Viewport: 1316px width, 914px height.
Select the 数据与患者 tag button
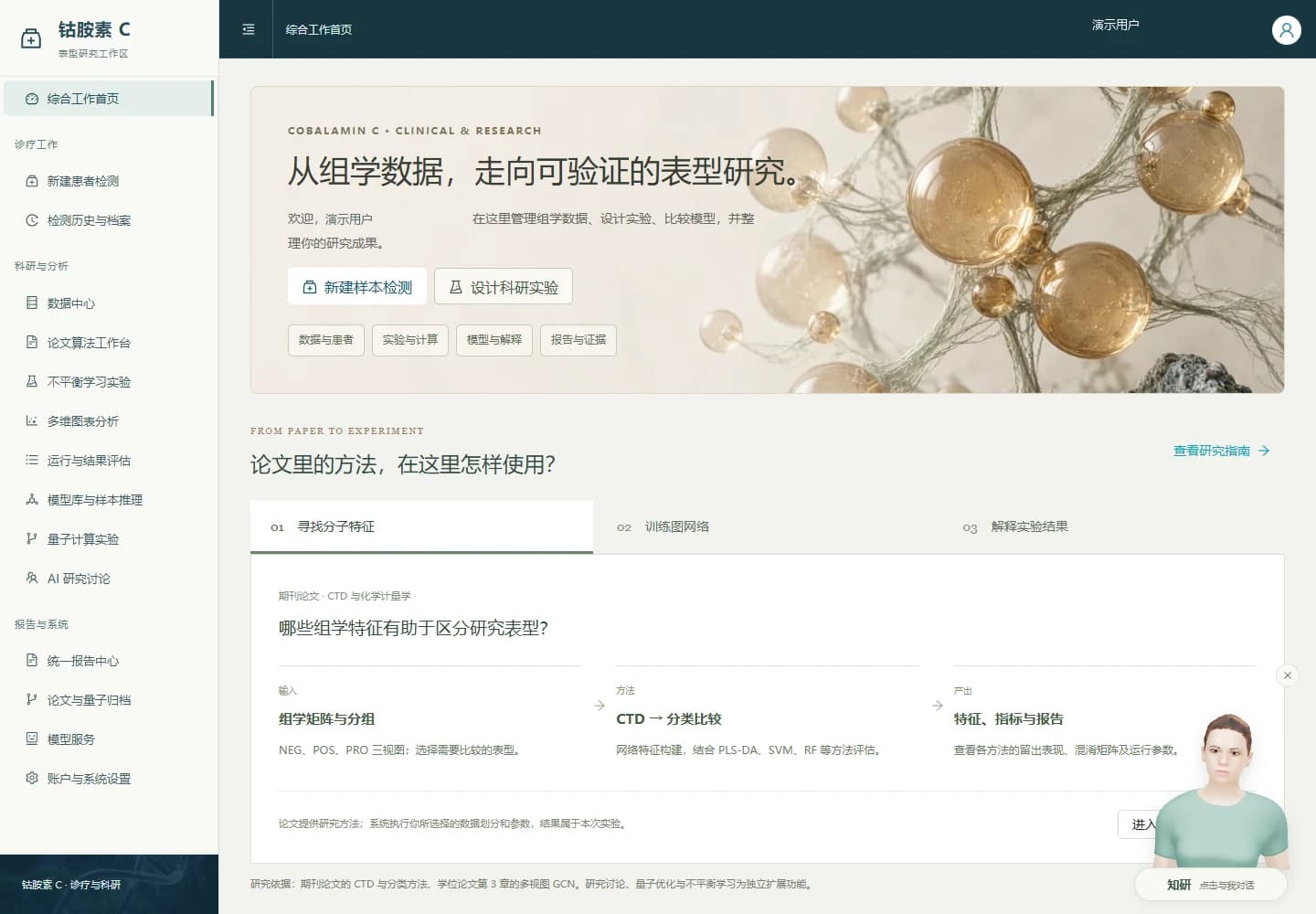(326, 340)
